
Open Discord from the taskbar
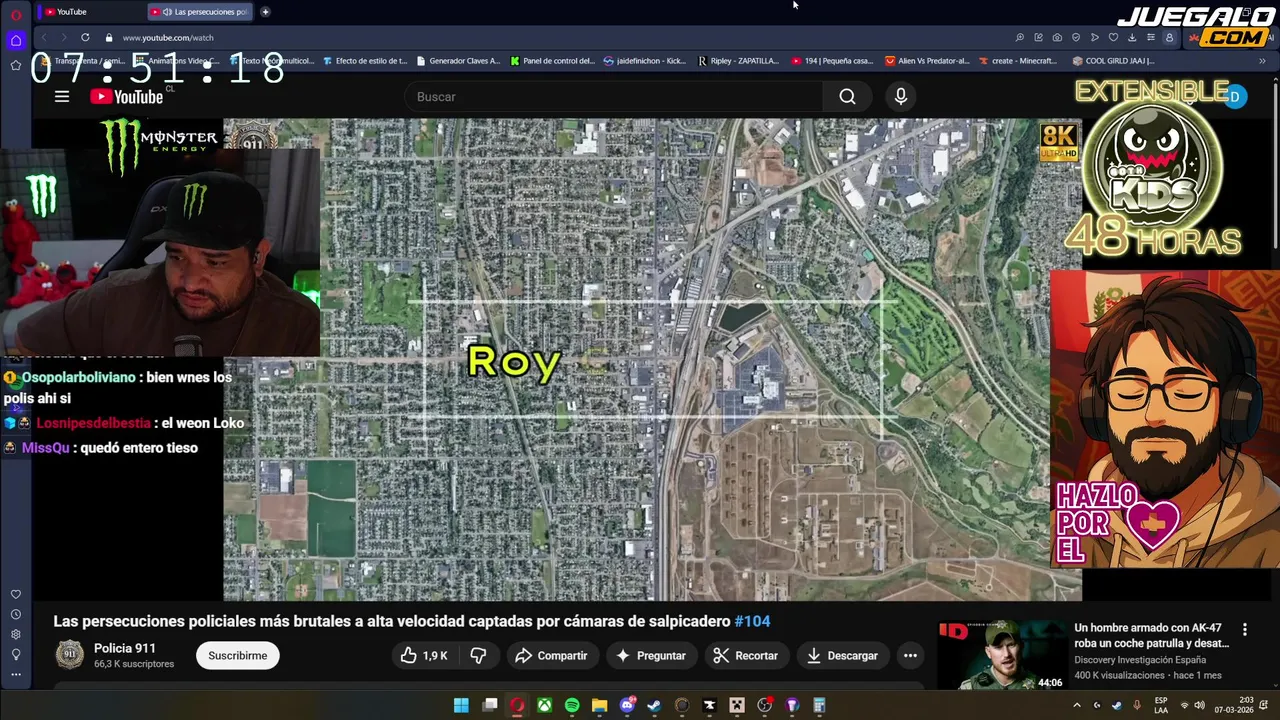(x=627, y=705)
